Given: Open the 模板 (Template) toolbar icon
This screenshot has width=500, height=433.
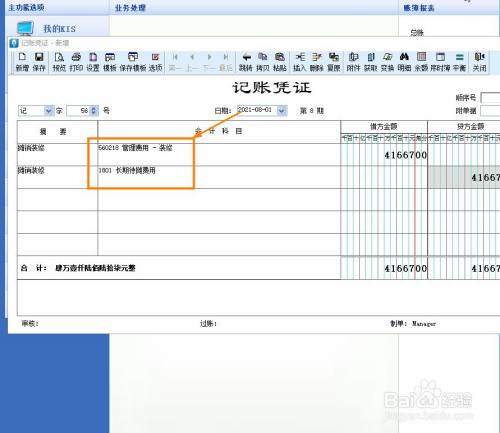Looking at the screenshot, I should 110,62.
